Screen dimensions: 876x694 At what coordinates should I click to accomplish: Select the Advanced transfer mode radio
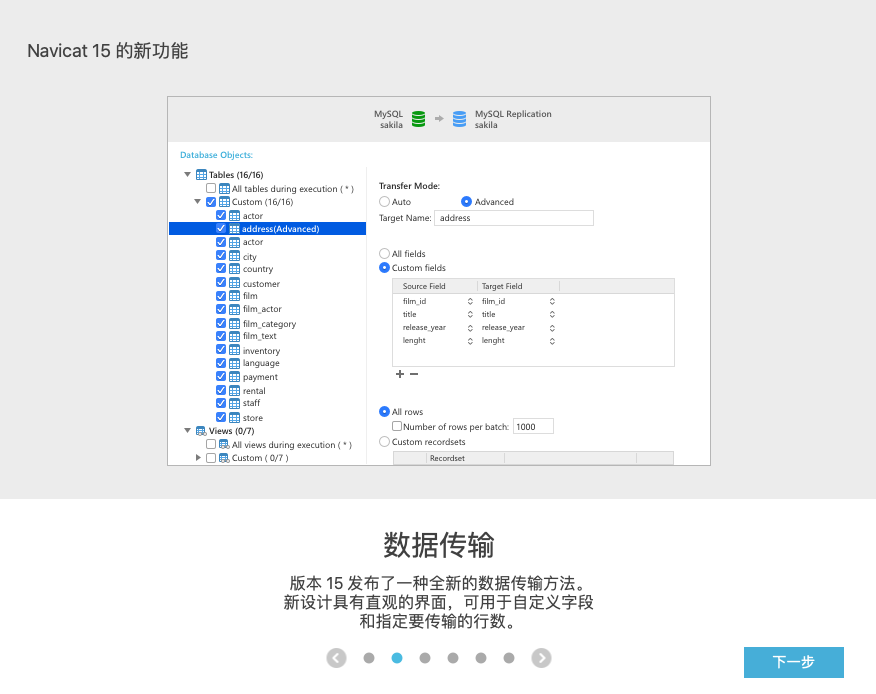466,201
